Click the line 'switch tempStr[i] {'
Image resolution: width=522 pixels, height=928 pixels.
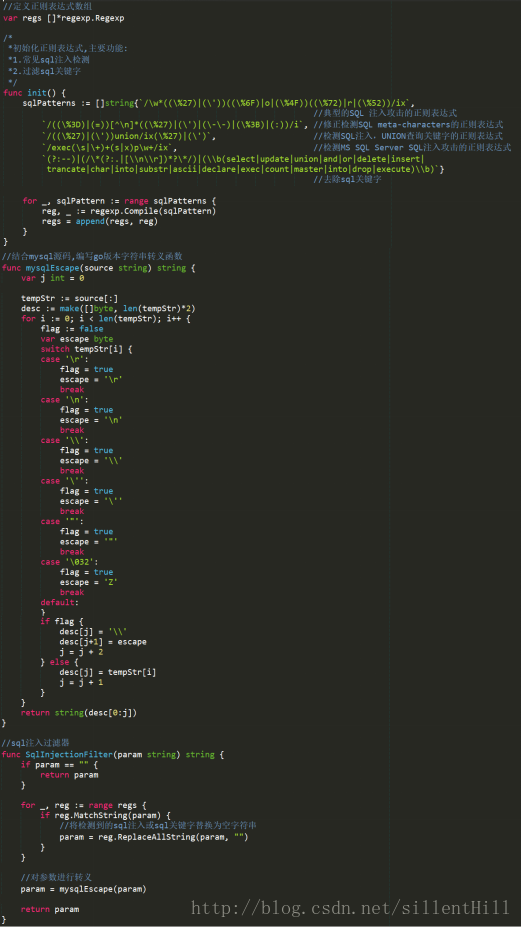86,349
